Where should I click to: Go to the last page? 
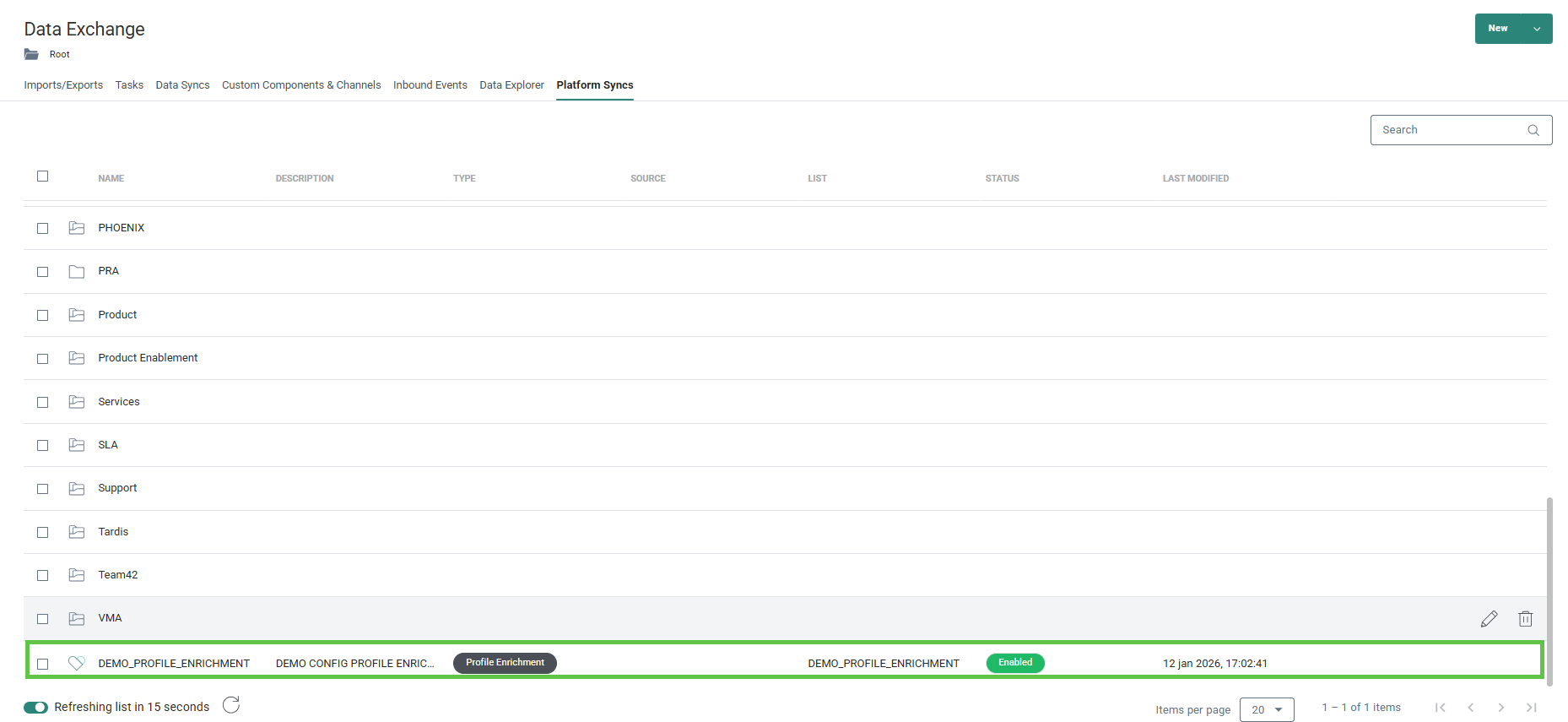pos(1532,708)
